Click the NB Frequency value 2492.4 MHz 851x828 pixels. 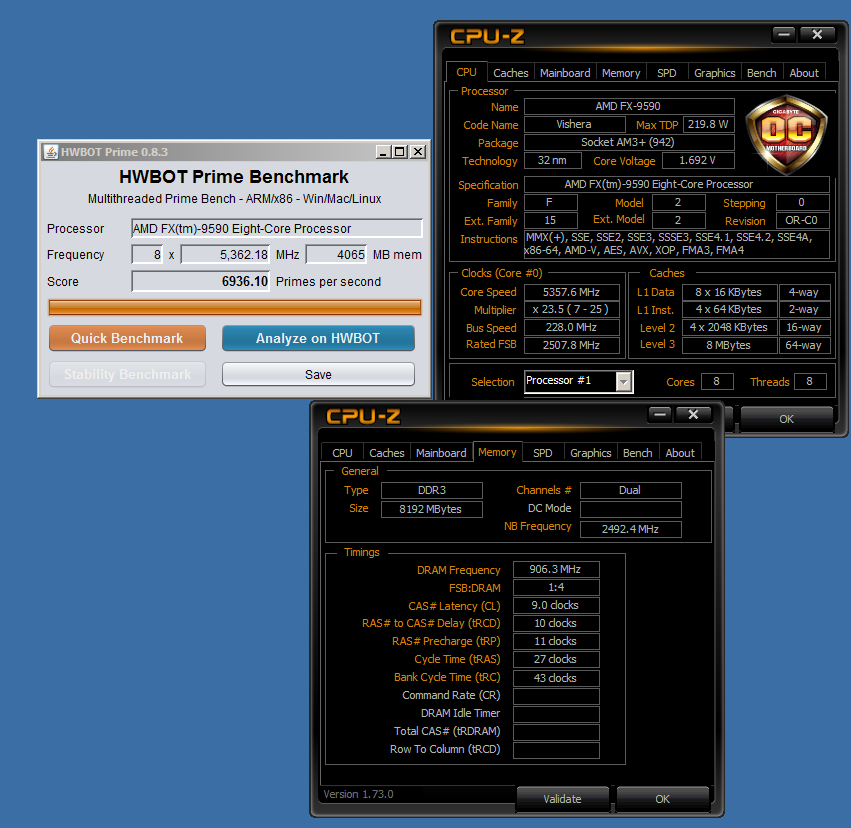click(630, 529)
